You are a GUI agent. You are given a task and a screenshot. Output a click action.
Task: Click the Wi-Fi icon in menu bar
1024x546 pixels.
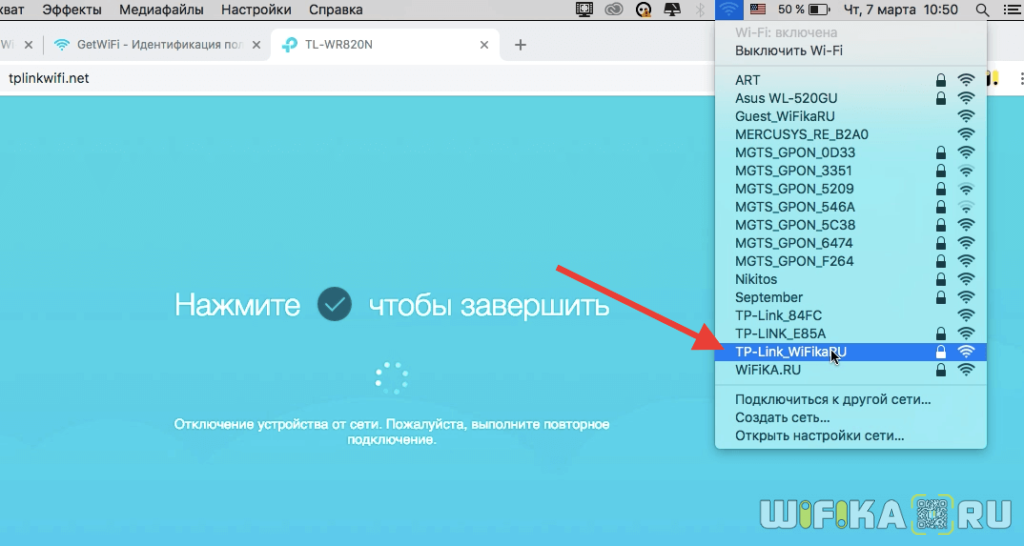(x=730, y=10)
